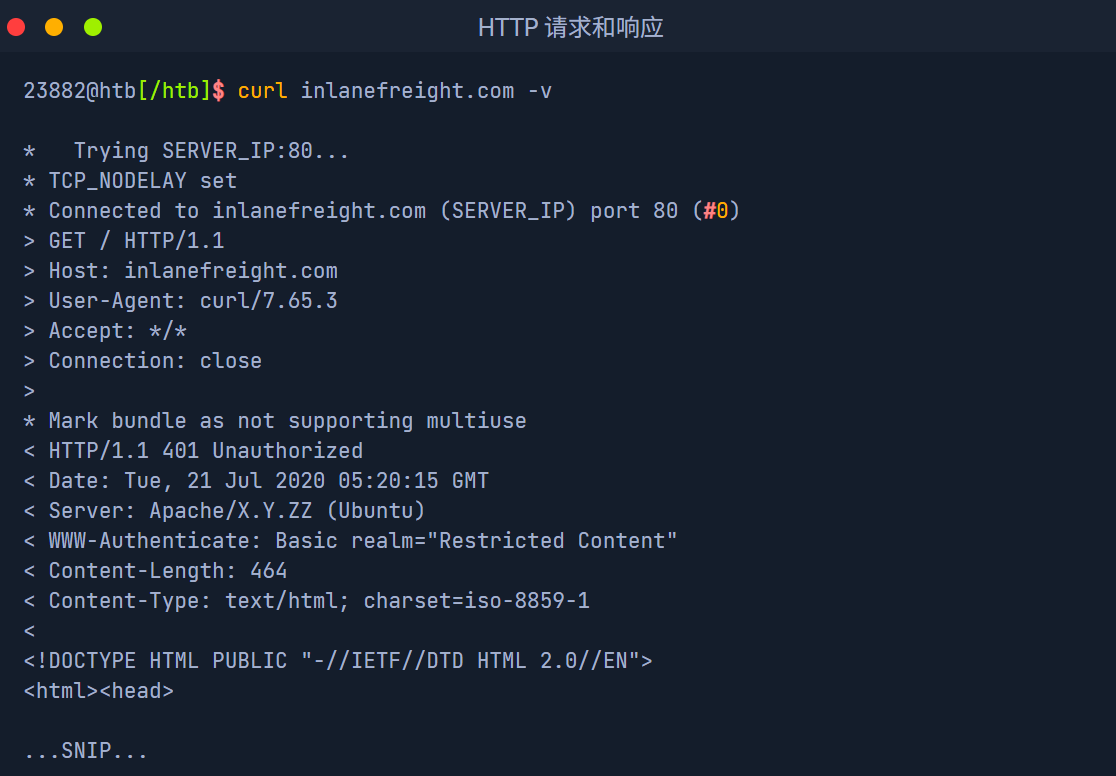Click the yellow minimize window button
This screenshot has width=1116, height=776.
point(54,27)
